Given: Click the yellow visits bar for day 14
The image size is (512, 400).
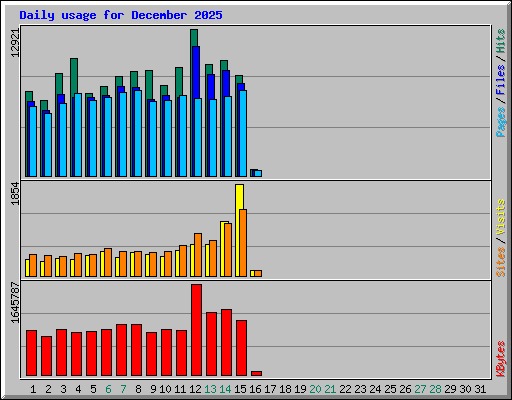Looking at the screenshot, I should click(223, 249).
